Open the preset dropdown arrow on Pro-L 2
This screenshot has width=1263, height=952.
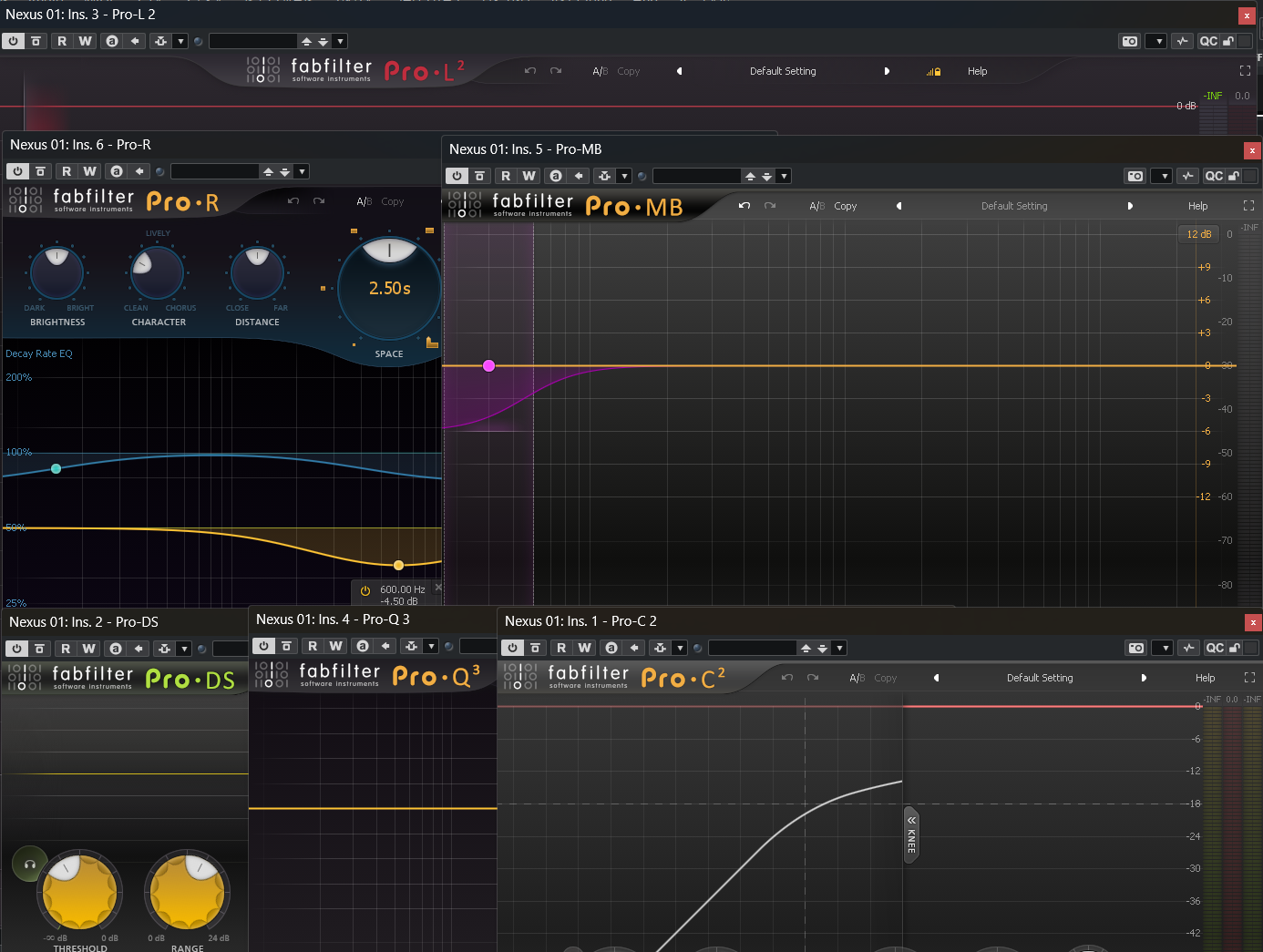point(339,40)
